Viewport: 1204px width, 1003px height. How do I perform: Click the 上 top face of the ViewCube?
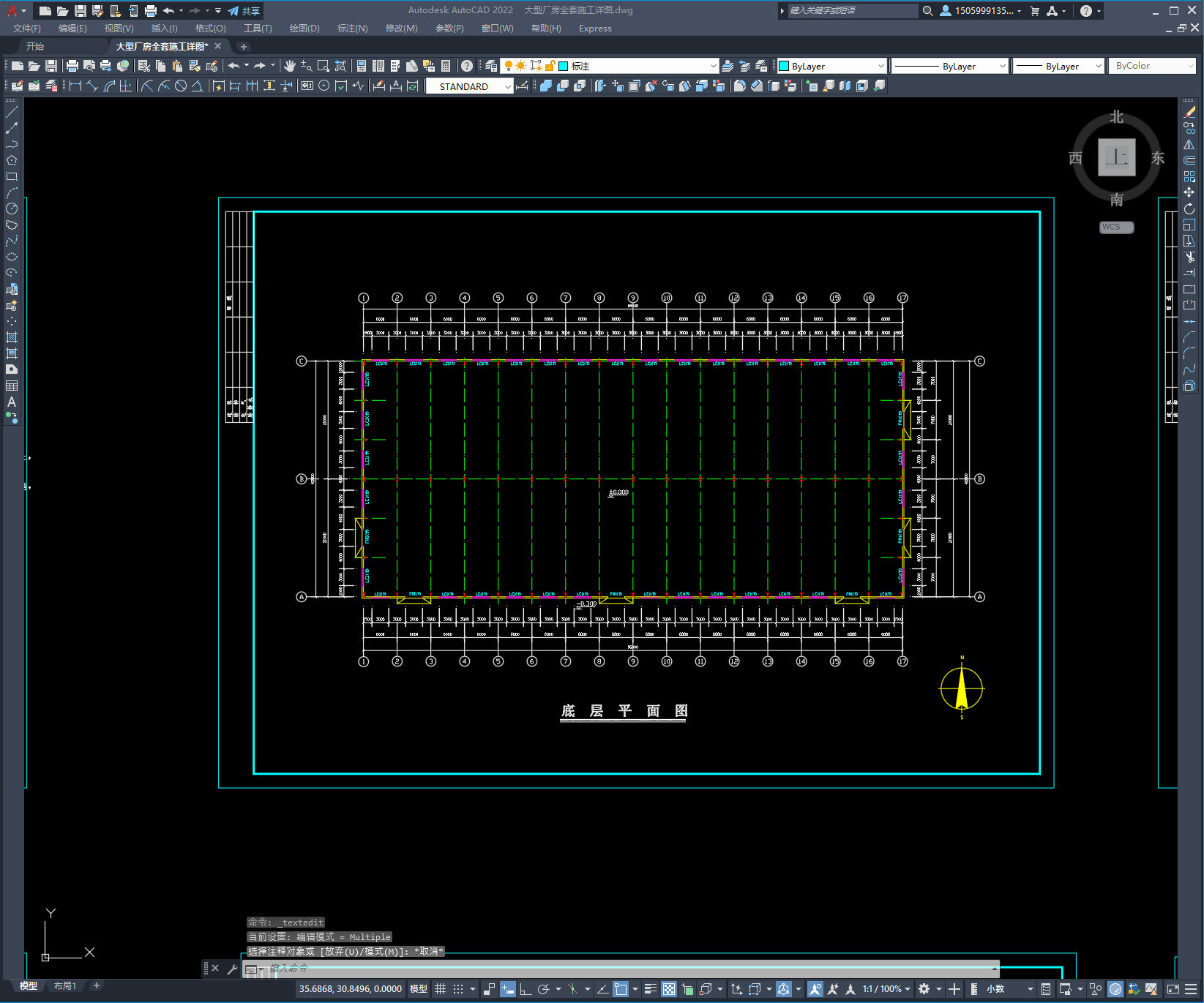pyautogui.click(x=1116, y=157)
